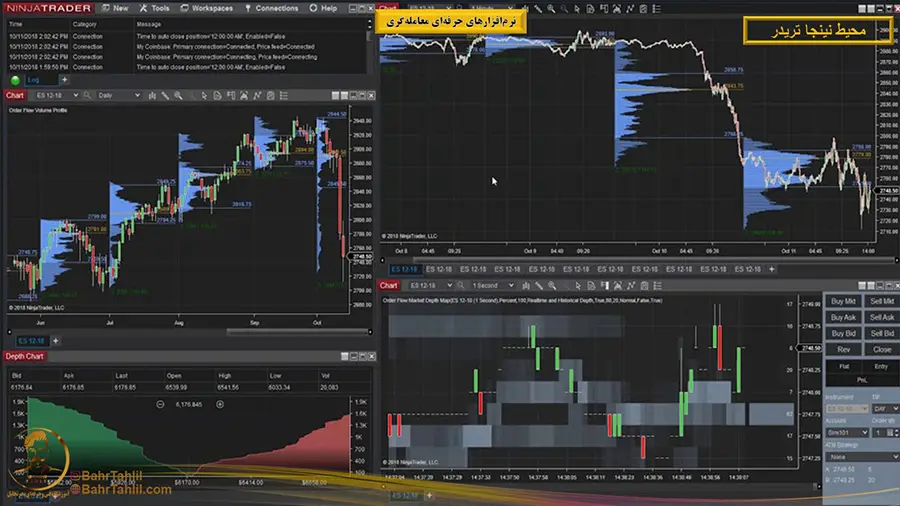Screen dimensions: 900x506
Task: Open the 1 Second interval dropdown
Action: (x=492, y=285)
